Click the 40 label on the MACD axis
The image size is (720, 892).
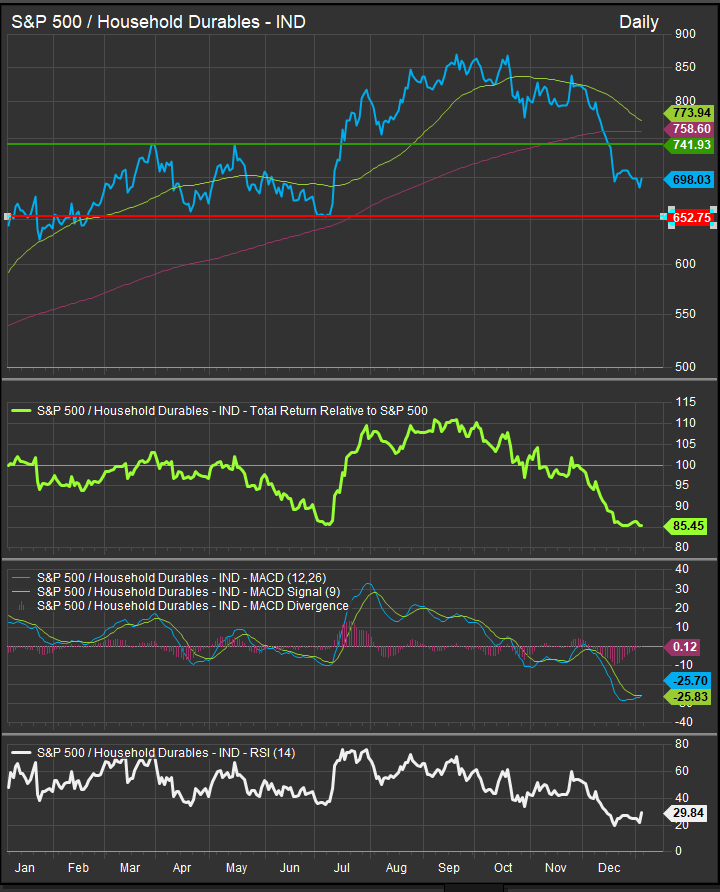pos(681,569)
